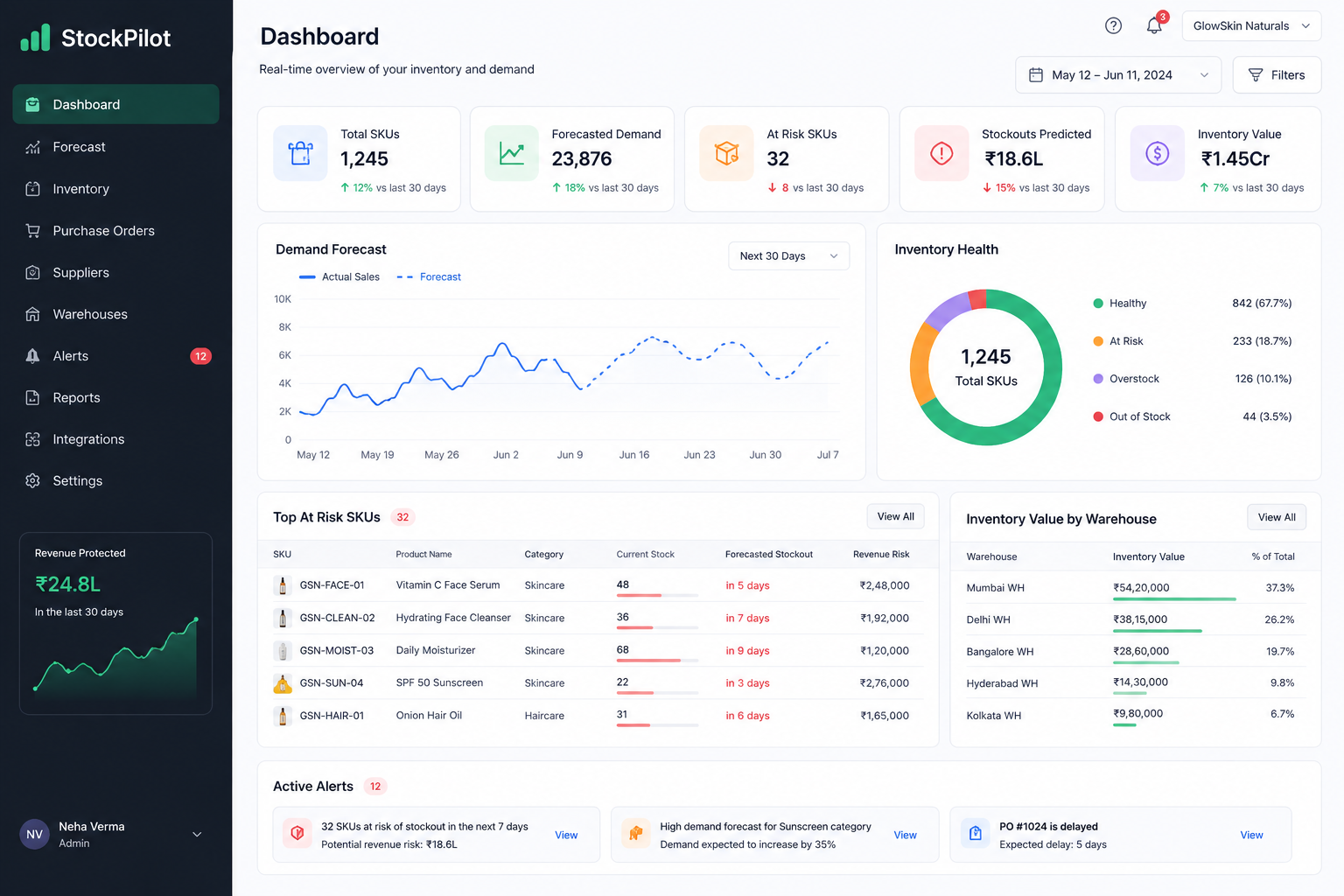Open the May 12 – Jun 11, 2024 date picker

(1118, 75)
